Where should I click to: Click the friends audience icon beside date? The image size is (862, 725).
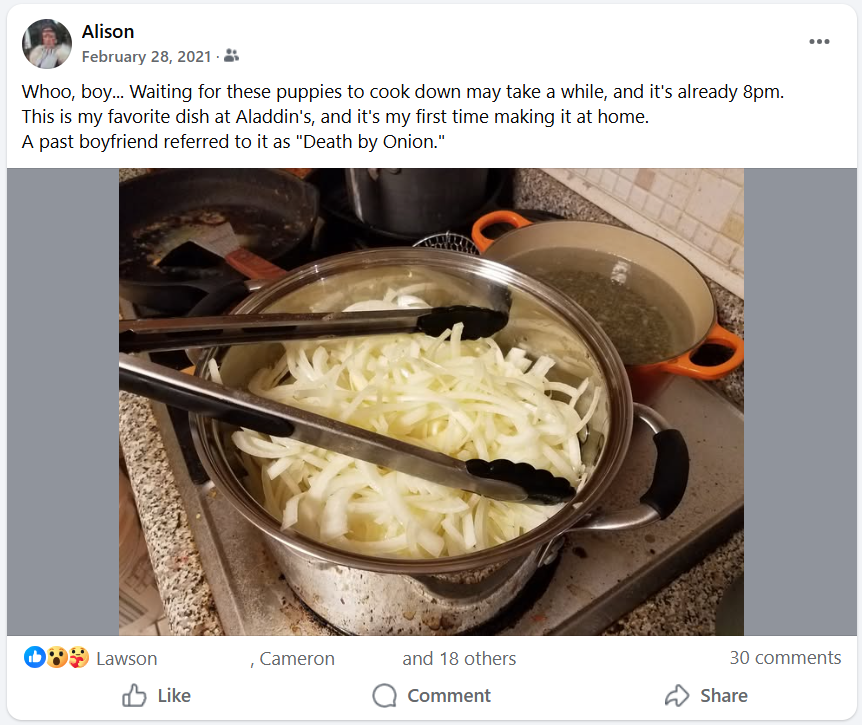click(x=231, y=56)
